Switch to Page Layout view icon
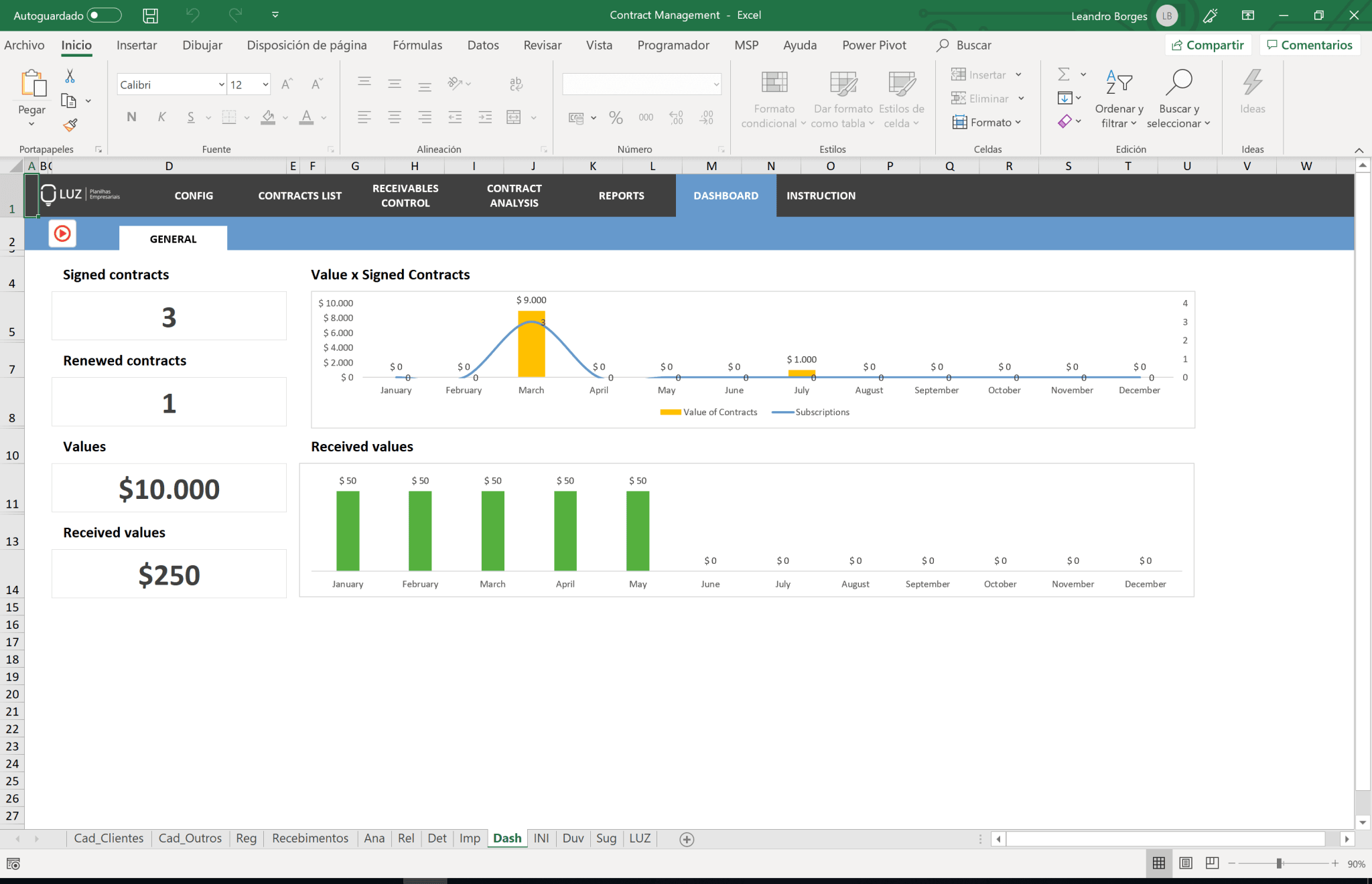This screenshot has height=884, width=1372. pos(1186,863)
